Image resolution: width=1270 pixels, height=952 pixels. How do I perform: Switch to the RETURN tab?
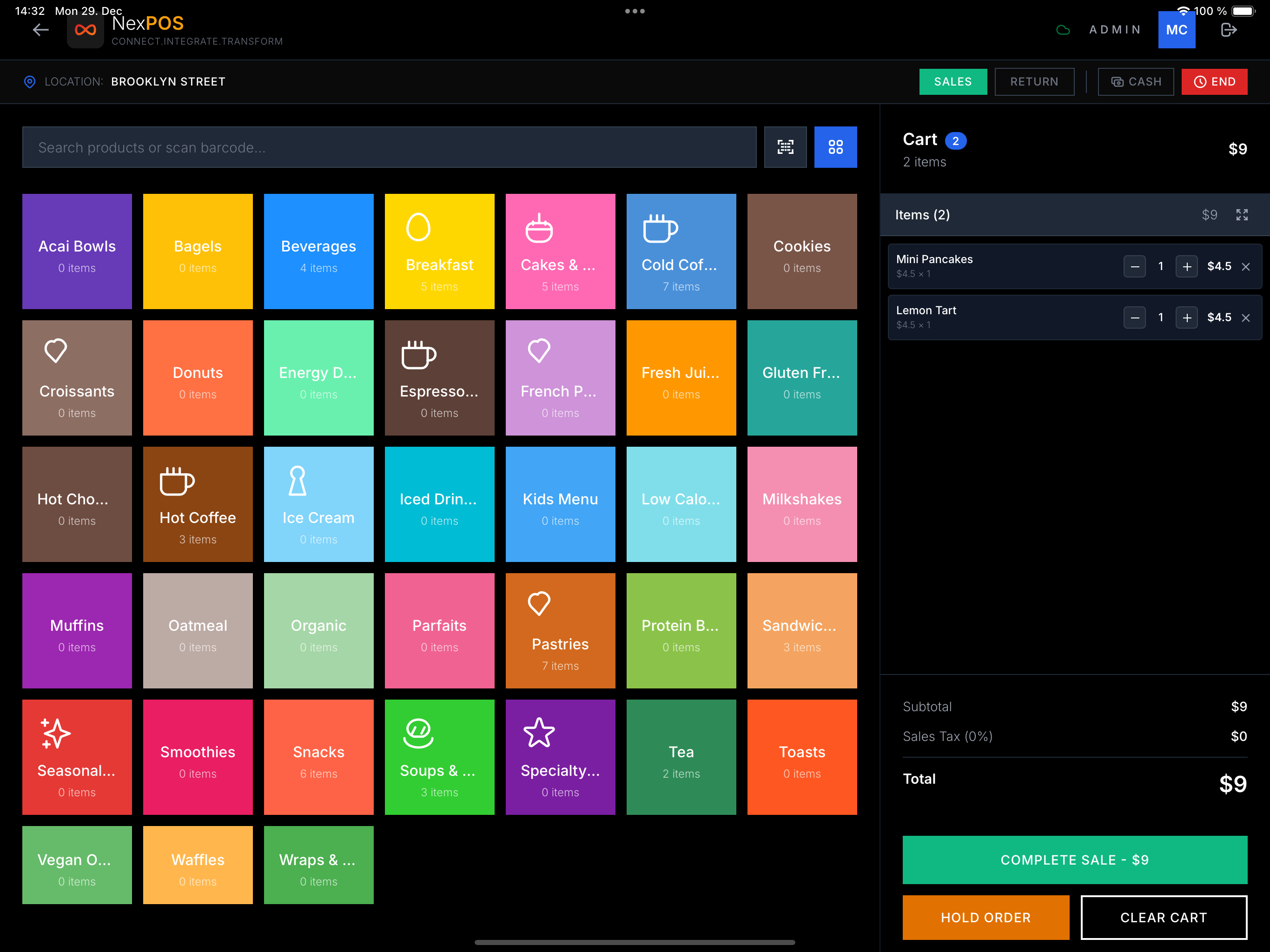point(1034,81)
